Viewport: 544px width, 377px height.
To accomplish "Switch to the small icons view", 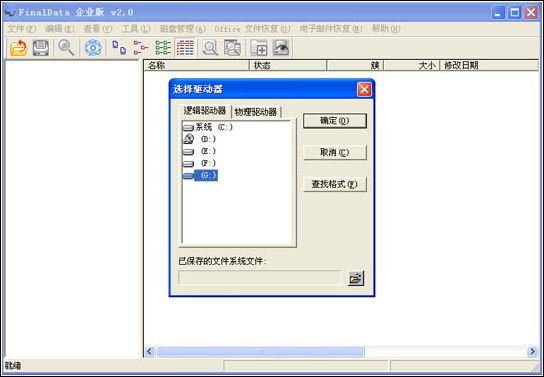I will point(141,48).
